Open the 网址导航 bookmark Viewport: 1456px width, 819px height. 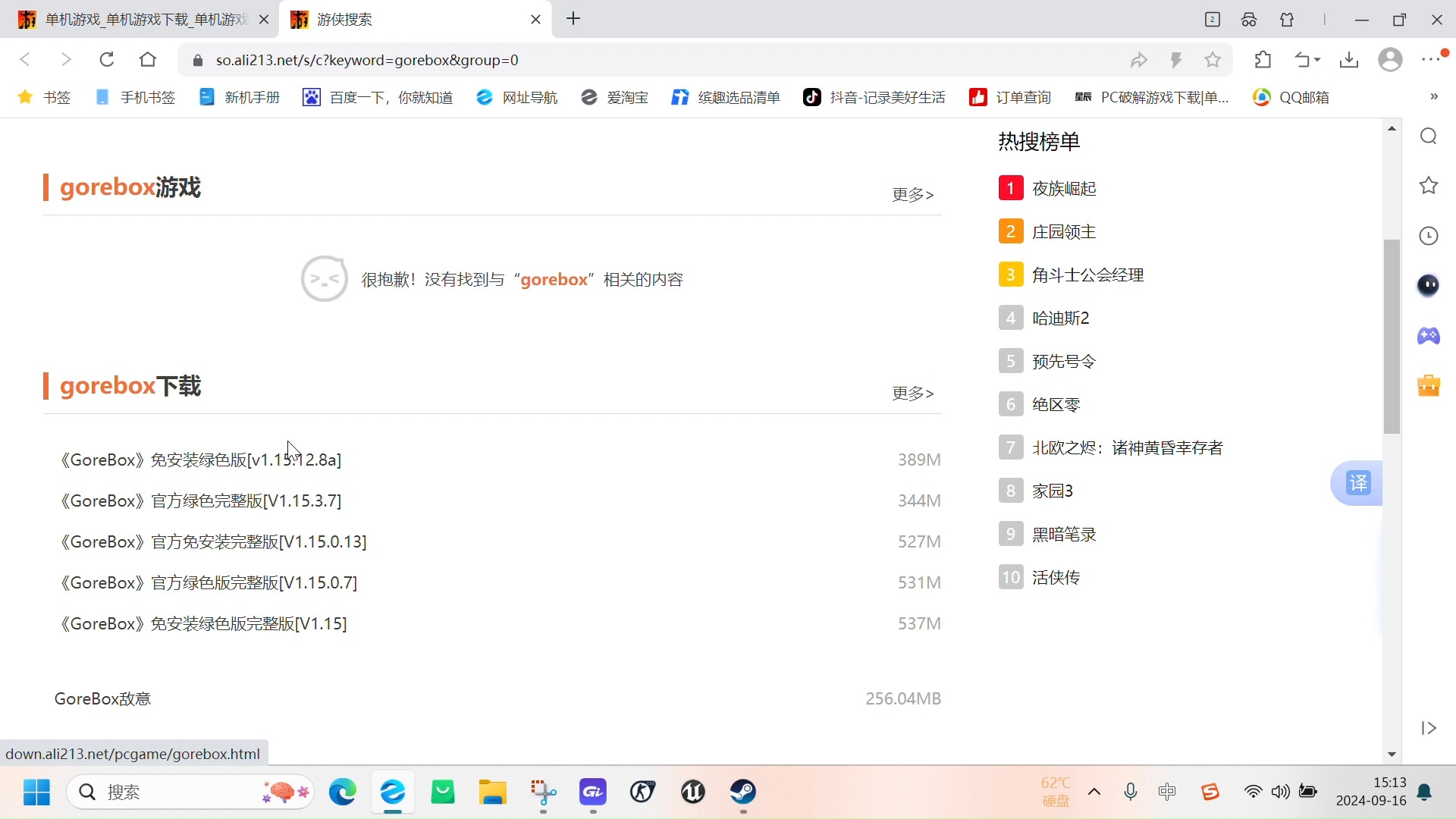click(516, 97)
